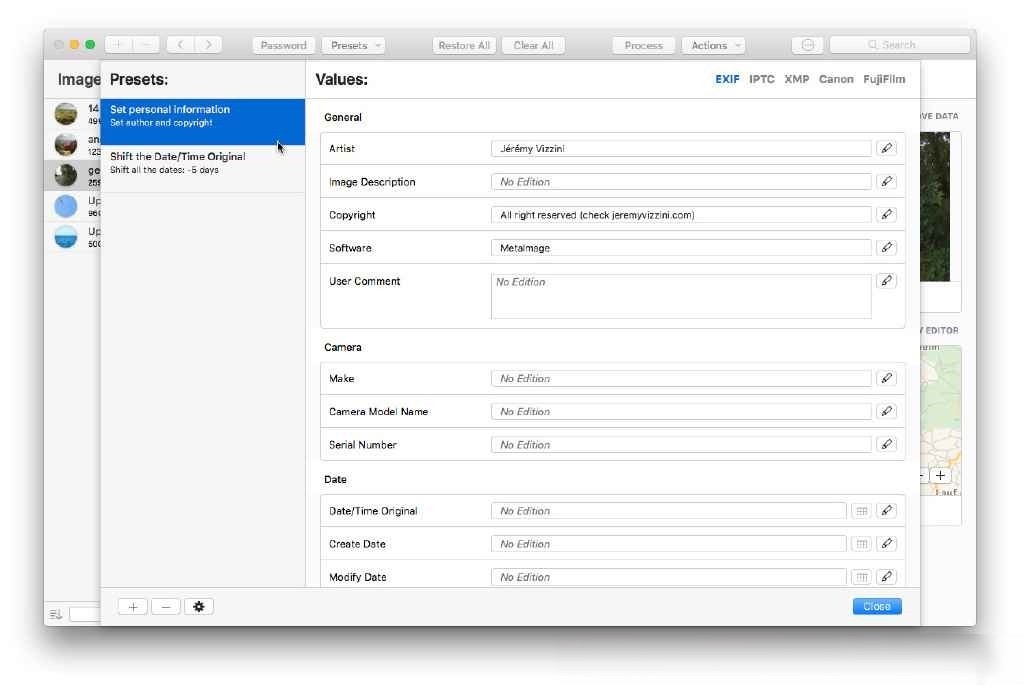
Task: Click the list sort icon at bottom left
Action: (56, 614)
